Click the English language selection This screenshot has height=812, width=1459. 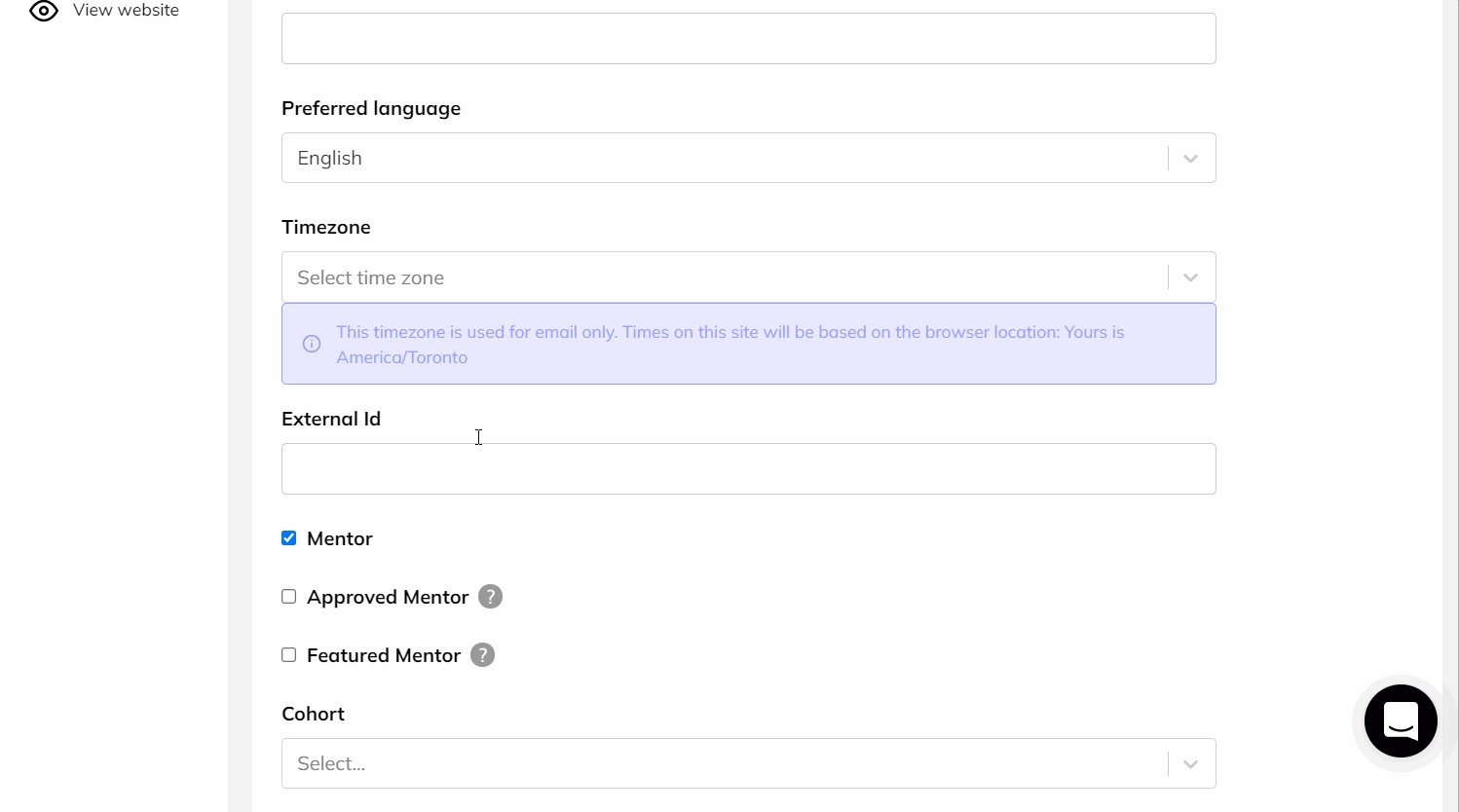click(330, 159)
